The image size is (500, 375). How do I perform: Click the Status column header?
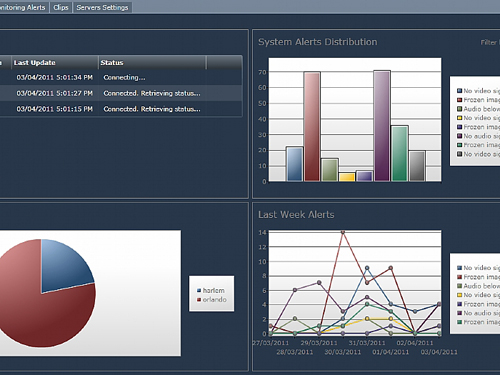(152, 63)
